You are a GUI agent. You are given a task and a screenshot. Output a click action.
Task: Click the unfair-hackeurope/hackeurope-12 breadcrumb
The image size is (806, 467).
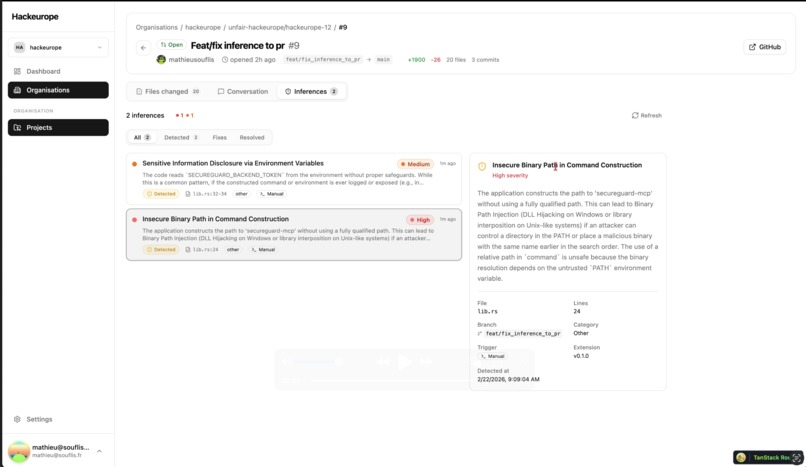pos(280,27)
